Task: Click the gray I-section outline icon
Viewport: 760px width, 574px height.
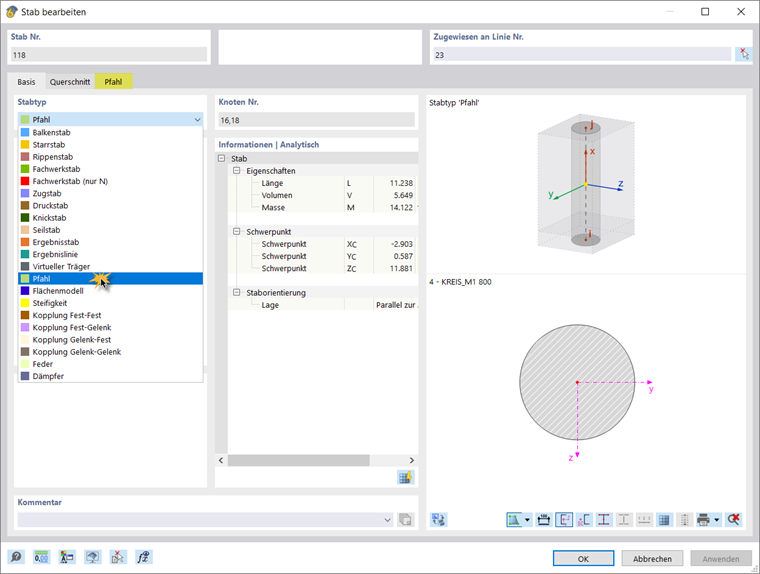Action: pos(624,520)
